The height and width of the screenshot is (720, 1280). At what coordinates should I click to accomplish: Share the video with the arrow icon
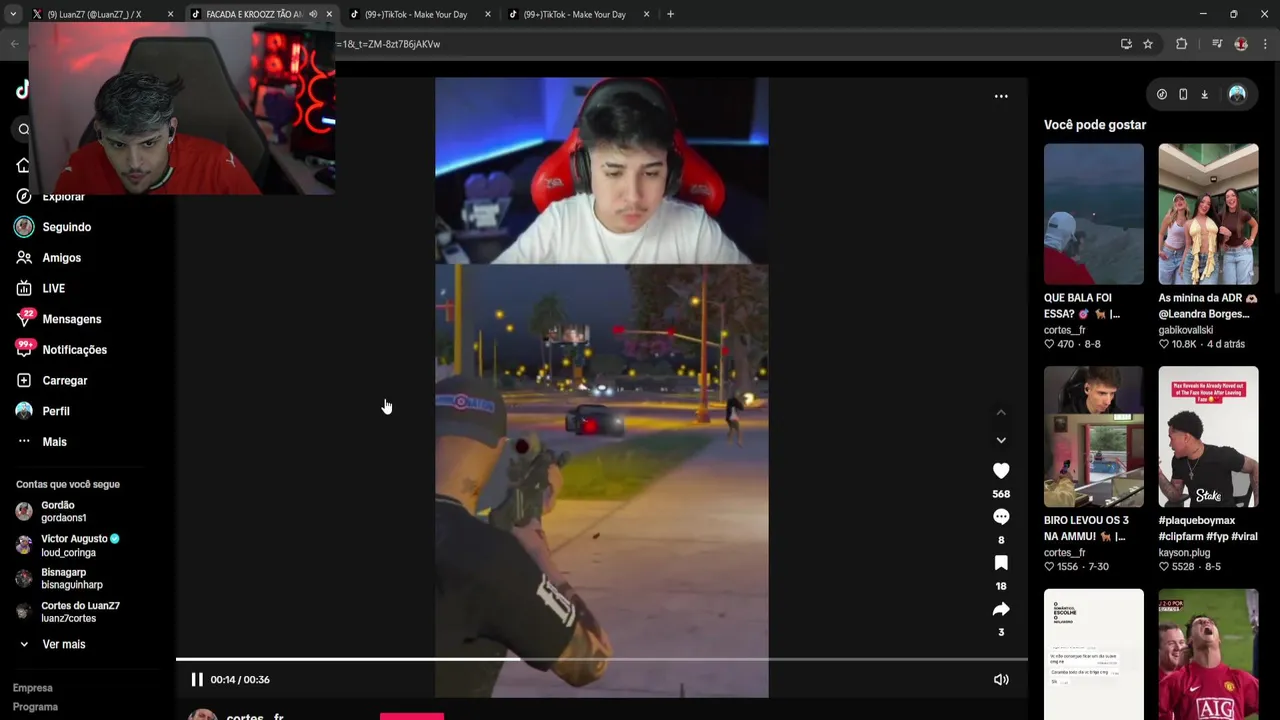click(1001, 609)
